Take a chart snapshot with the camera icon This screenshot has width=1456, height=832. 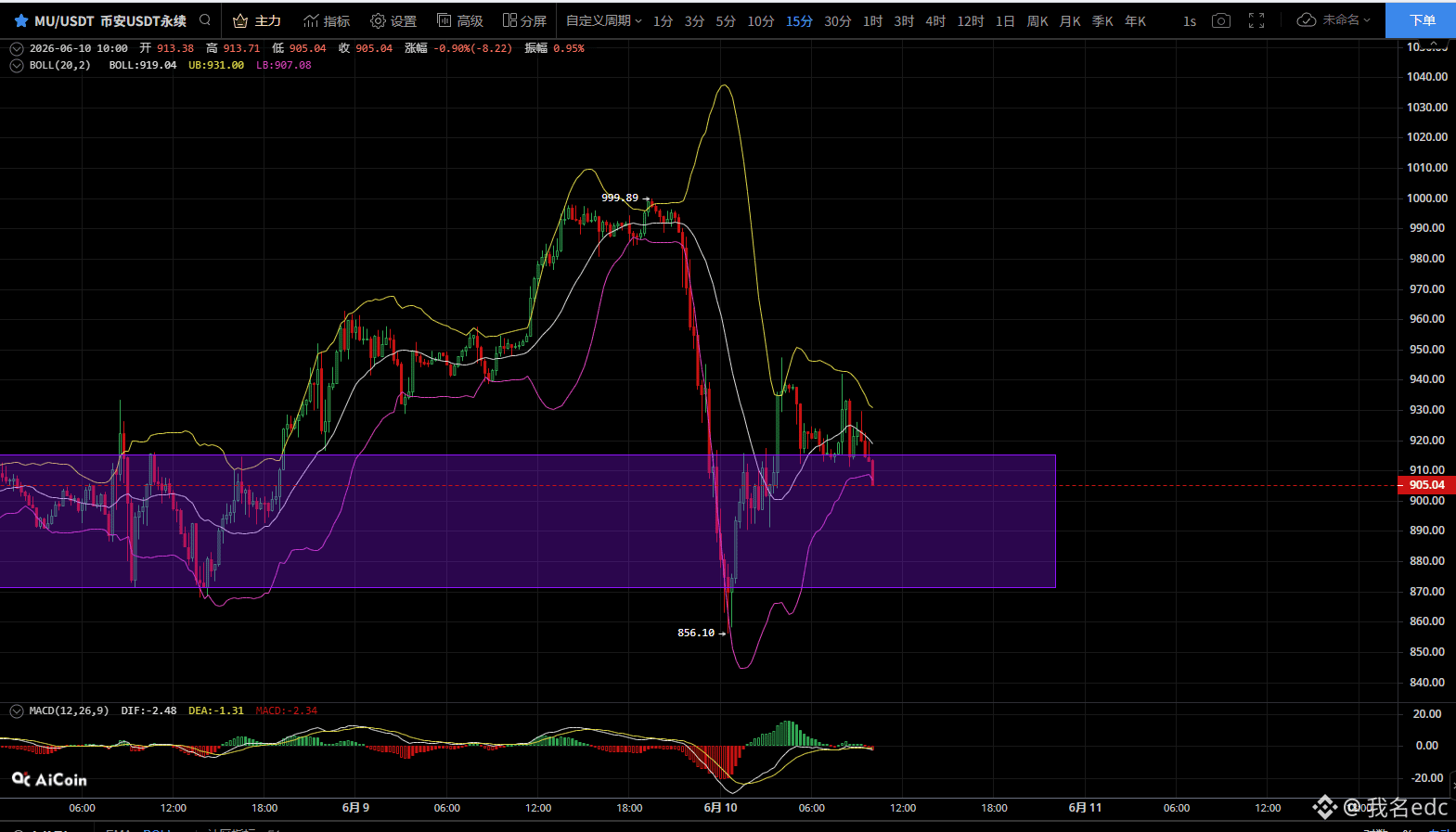[1221, 20]
